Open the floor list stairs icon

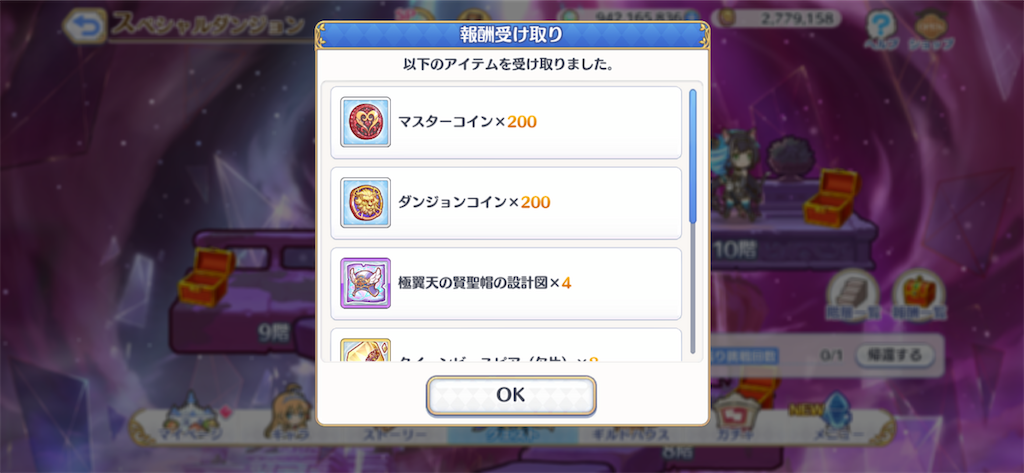point(854,295)
